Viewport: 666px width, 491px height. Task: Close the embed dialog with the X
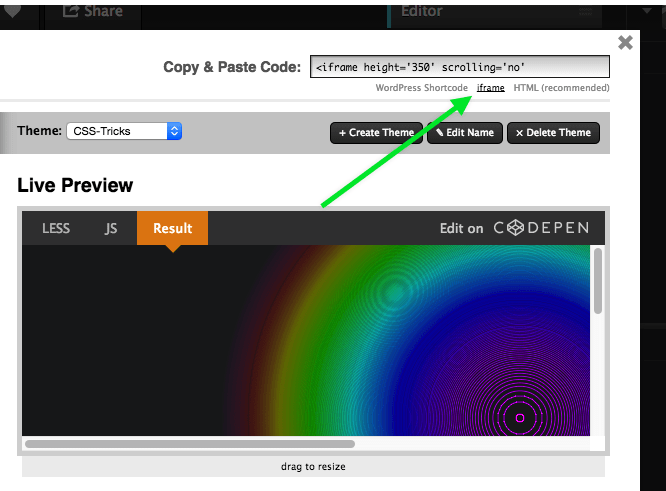pyautogui.click(x=625, y=42)
